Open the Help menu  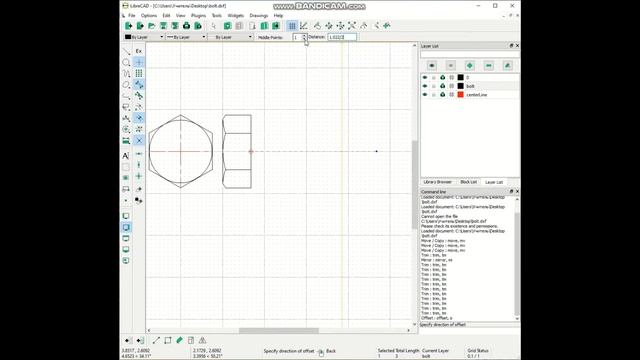click(x=278, y=16)
